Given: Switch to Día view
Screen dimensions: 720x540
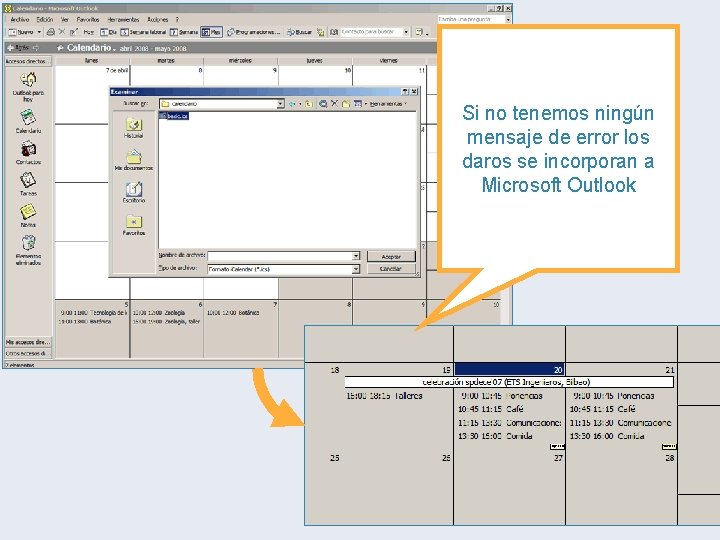Looking at the screenshot, I should click(x=108, y=32).
